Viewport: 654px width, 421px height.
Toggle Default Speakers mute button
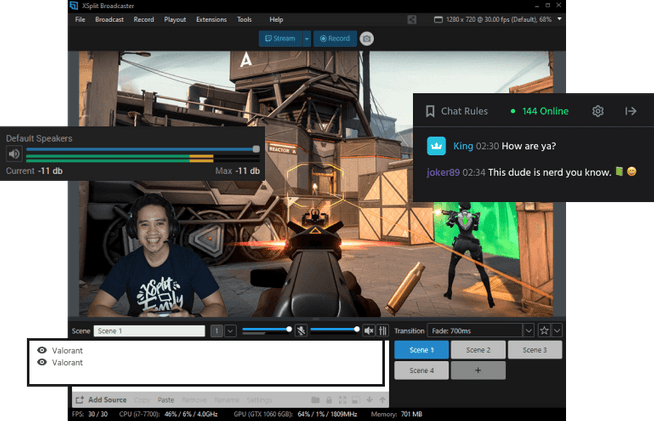[x=14, y=154]
